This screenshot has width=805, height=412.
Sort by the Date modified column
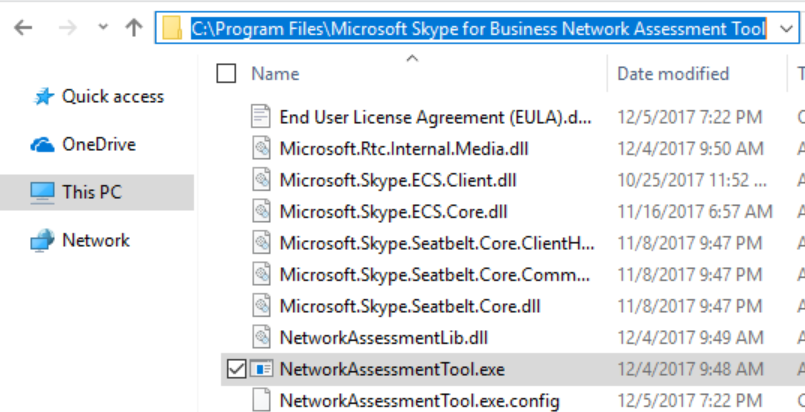672,73
